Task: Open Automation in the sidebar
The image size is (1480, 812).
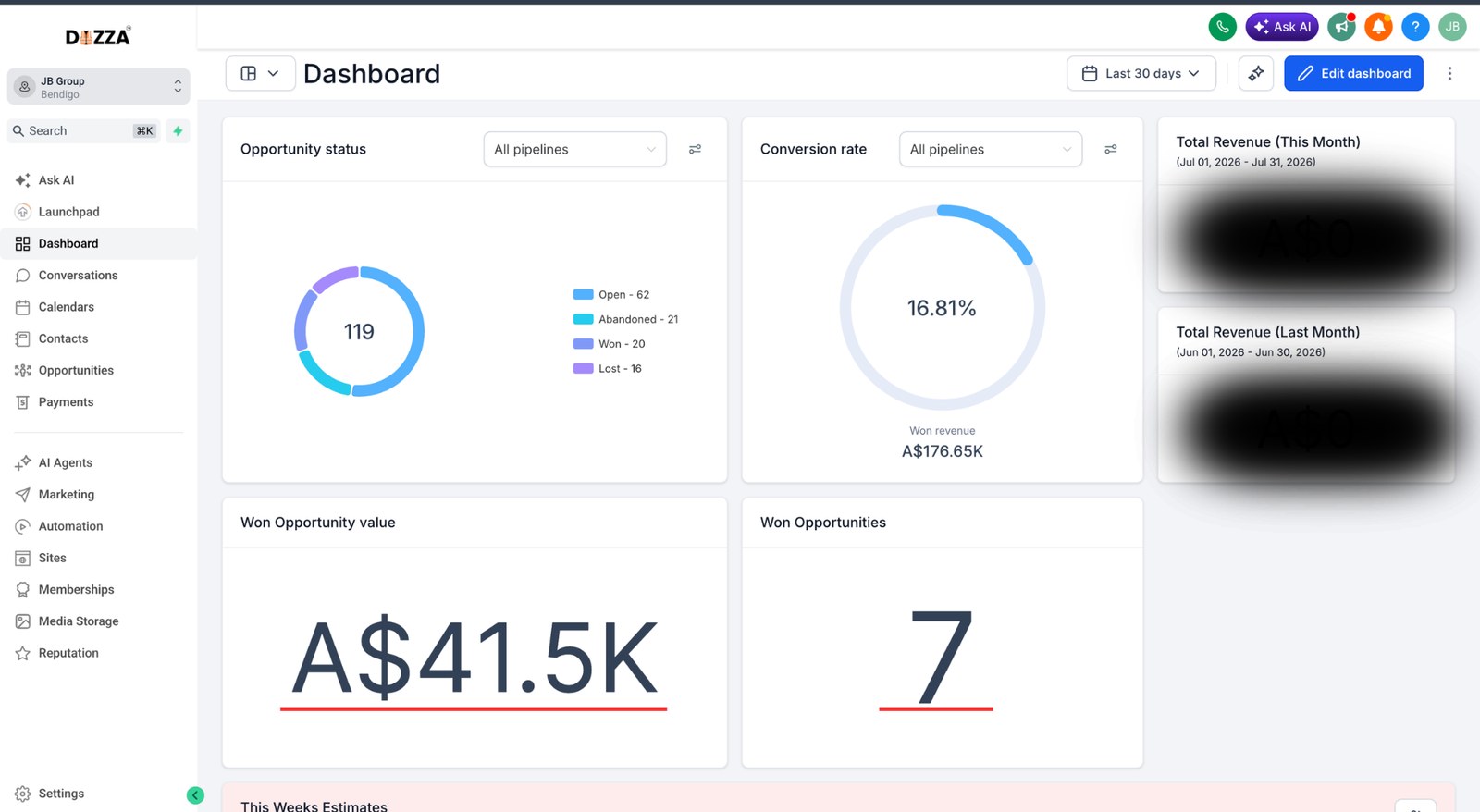Action: [99, 526]
